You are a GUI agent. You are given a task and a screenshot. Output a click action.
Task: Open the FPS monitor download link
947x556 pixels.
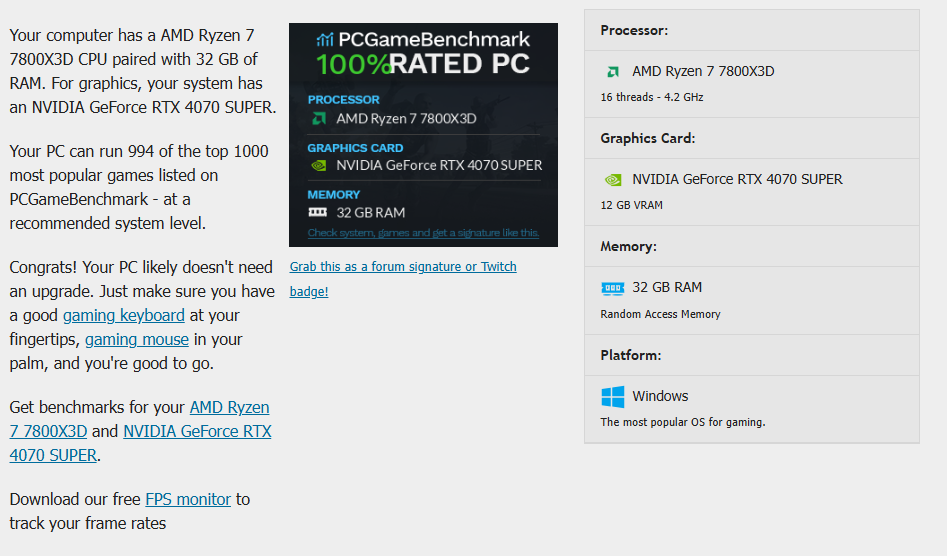pyautogui.click(x=188, y=499)
